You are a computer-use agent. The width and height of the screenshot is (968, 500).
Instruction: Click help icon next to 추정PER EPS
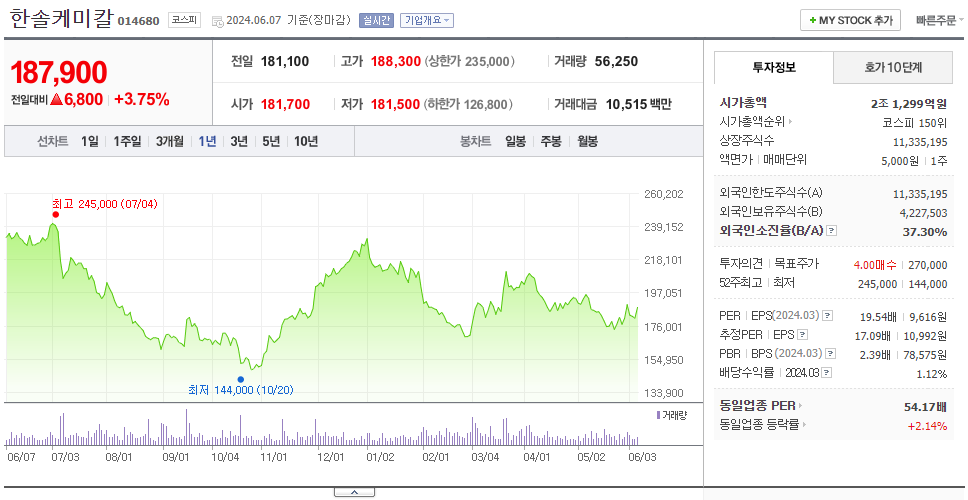802,335
